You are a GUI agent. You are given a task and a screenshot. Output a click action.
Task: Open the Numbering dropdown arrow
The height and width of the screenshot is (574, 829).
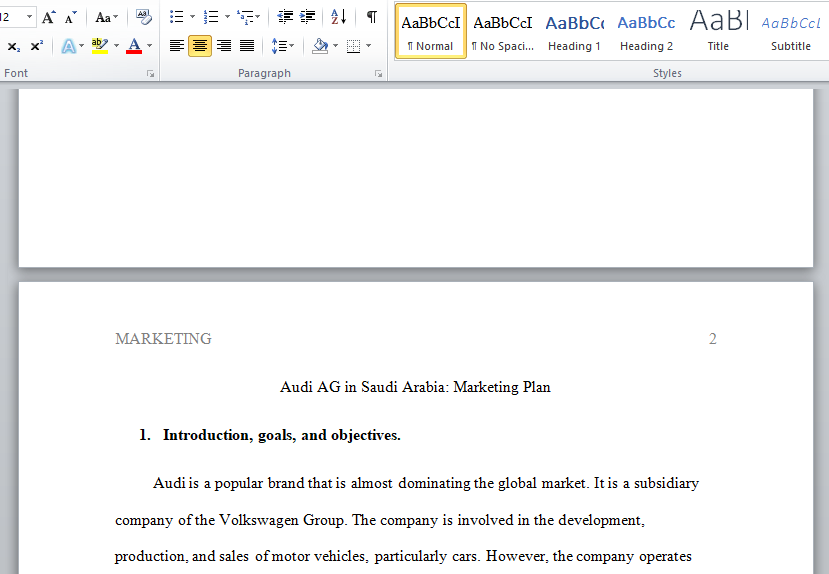pyautogui.click(x=227, y=17)
